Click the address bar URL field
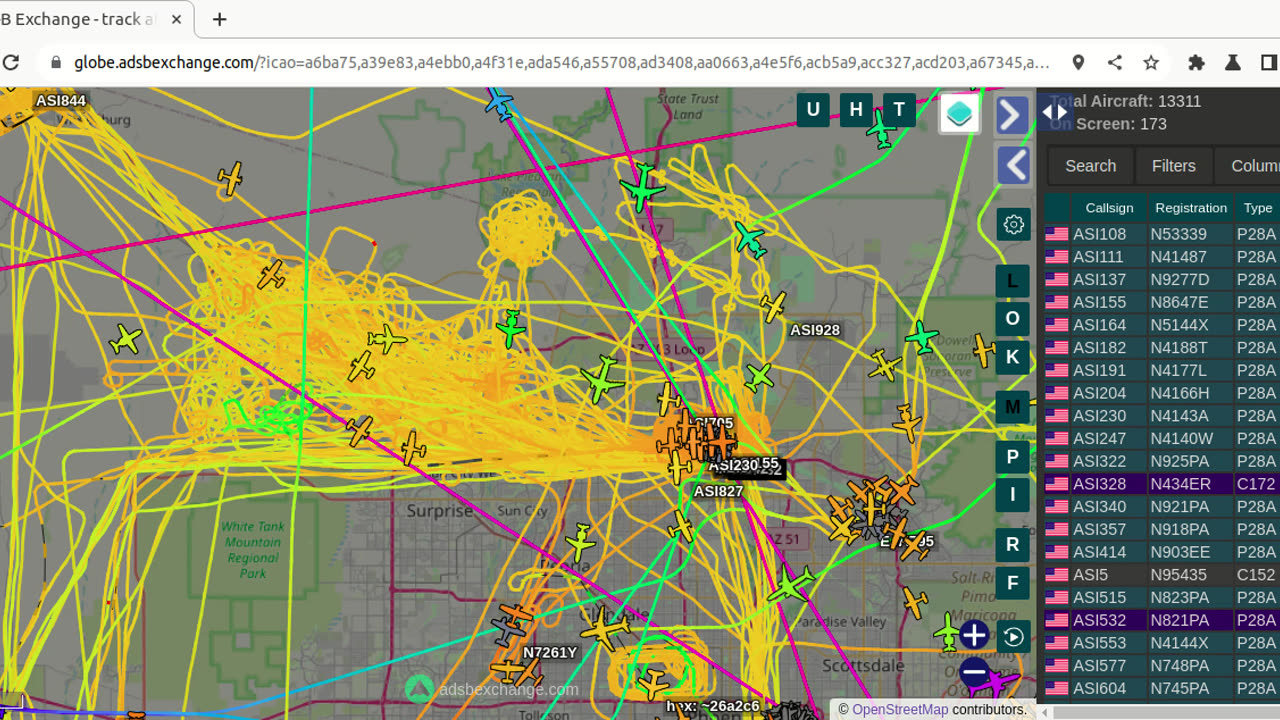Viewport: 1280px width, 720px height. tap(560, 62)
